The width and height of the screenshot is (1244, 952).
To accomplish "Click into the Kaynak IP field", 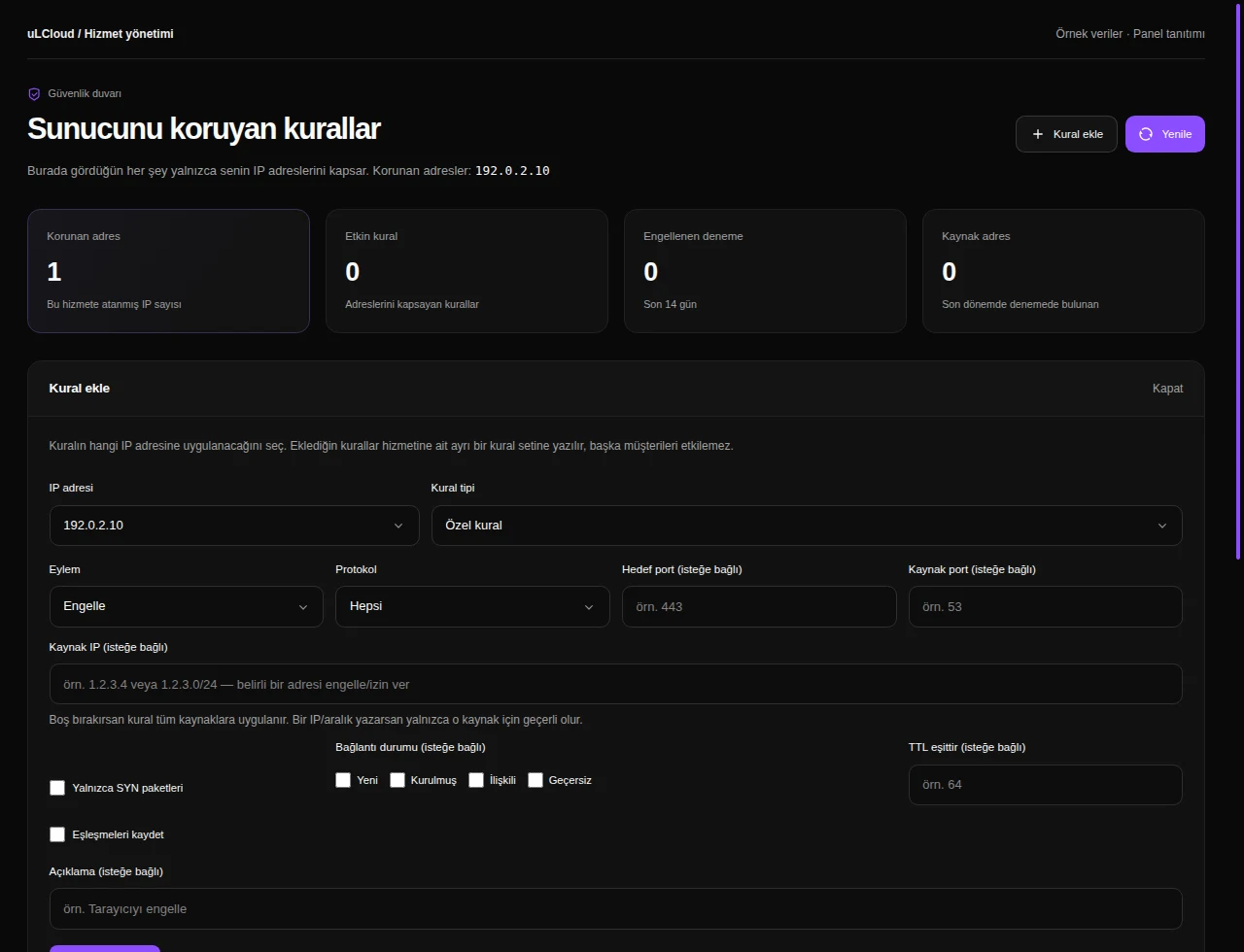I will (616, 684).
